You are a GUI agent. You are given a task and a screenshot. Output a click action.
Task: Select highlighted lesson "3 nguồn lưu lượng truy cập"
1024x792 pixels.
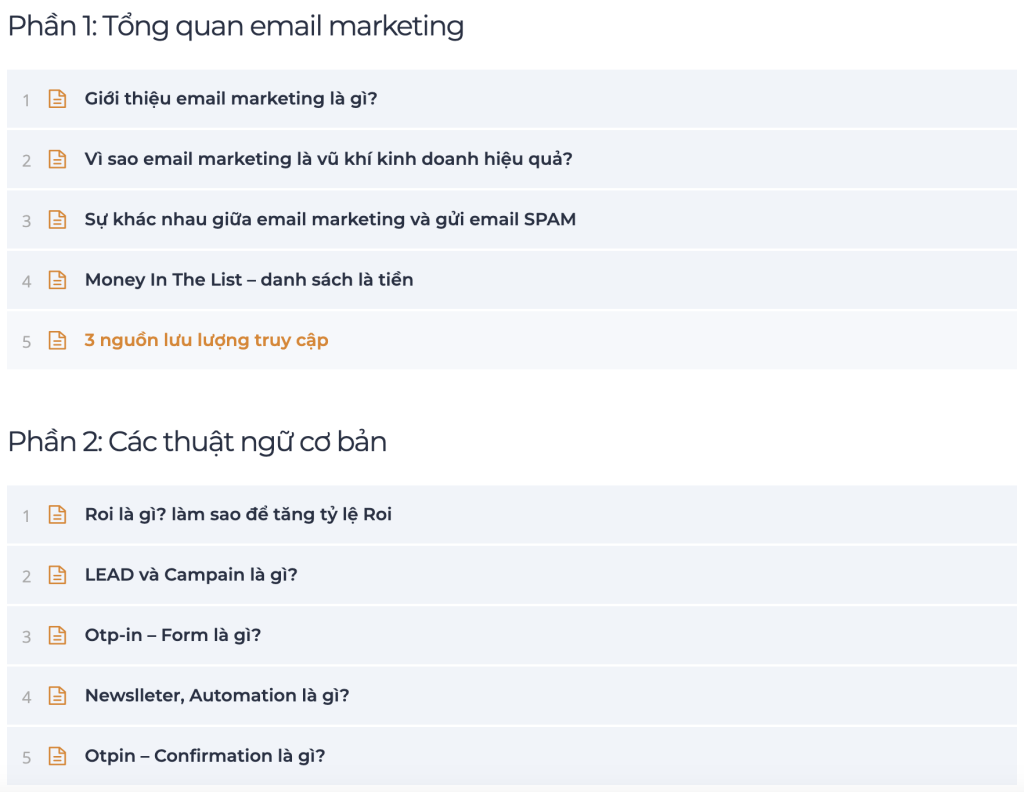pos(206,341)
